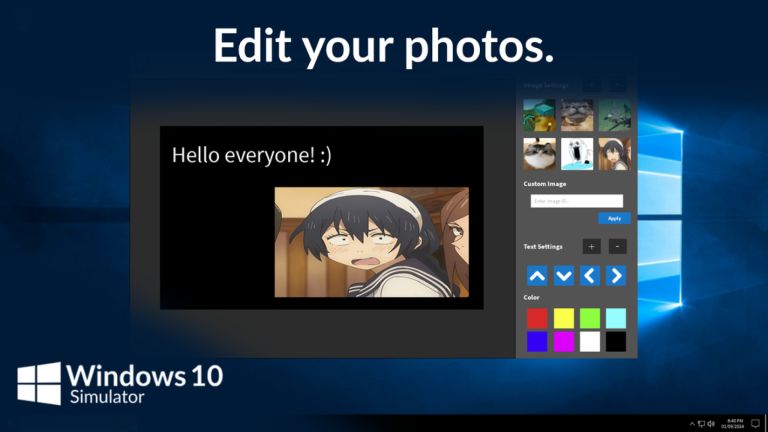Click the 'Hello everyone! :)' canvas text

pos(252,155)
